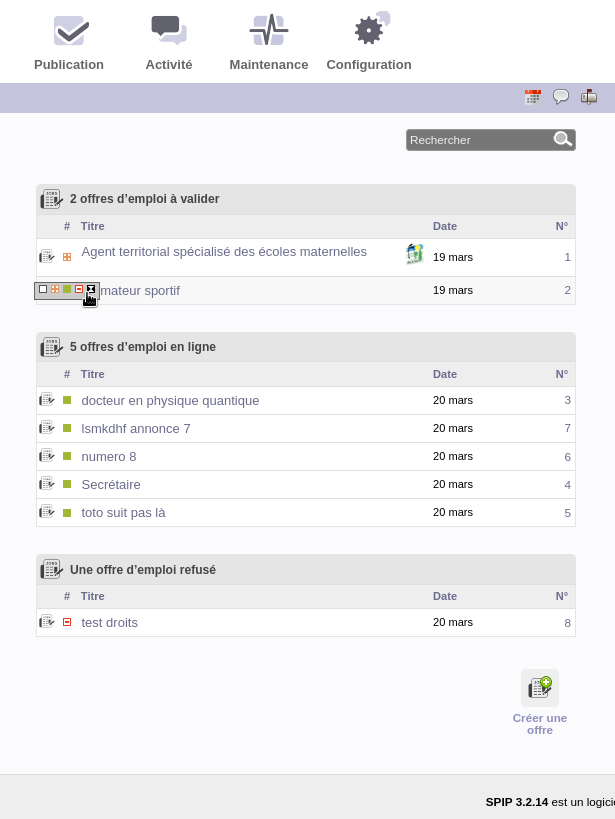Sort offres à valider table by Date

pyautogui.click(x=445, y=226)
